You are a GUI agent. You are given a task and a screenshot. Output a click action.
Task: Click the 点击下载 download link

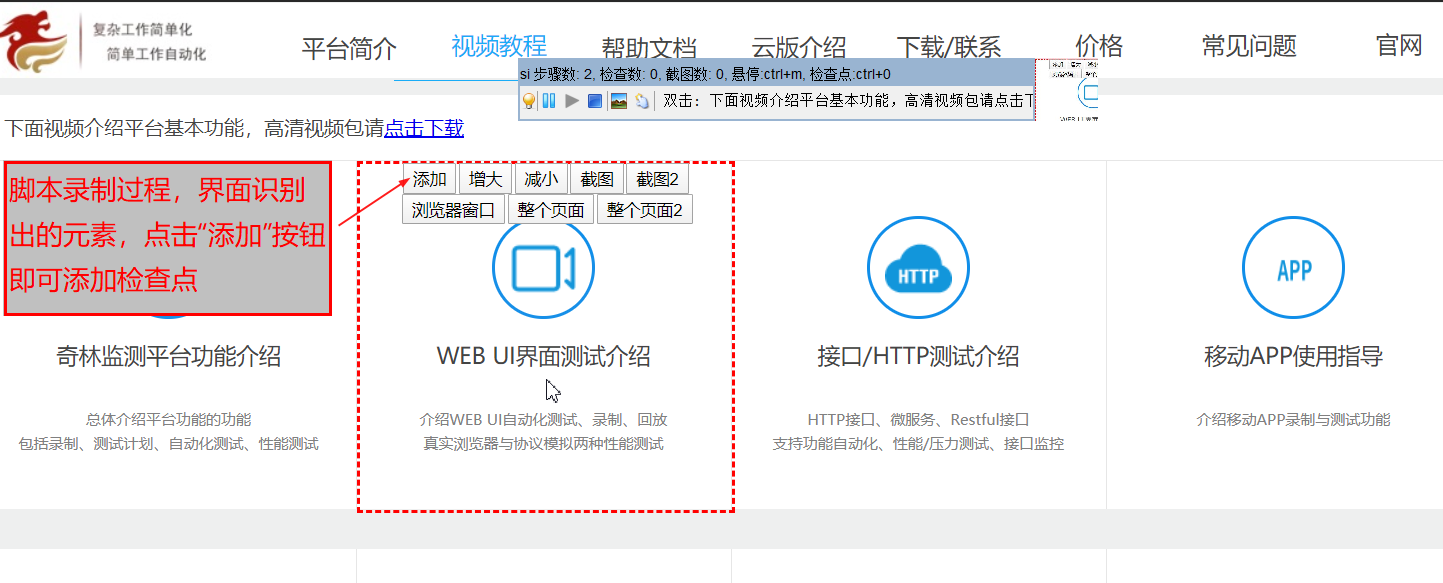point(424,128)
